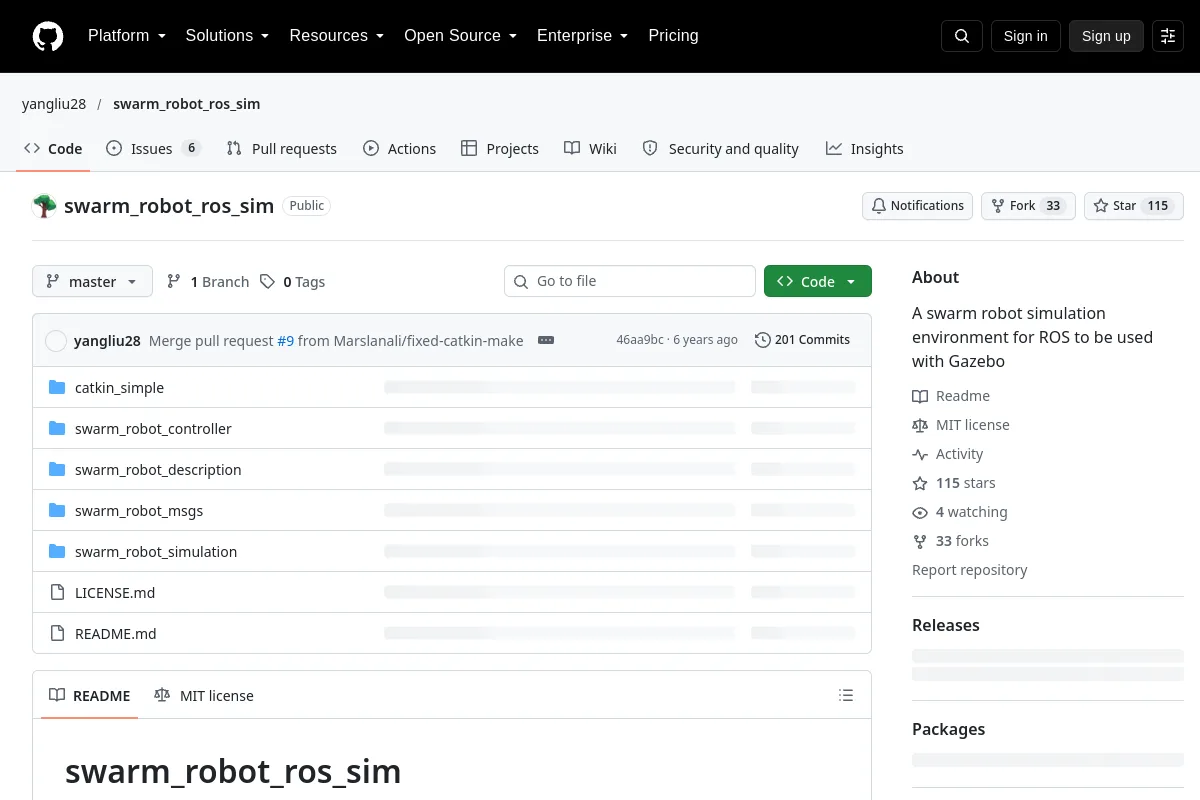The height and width of the screenshot is (800, 1200).
Task: Click the Star 115 button
Action: point(1134,206)
